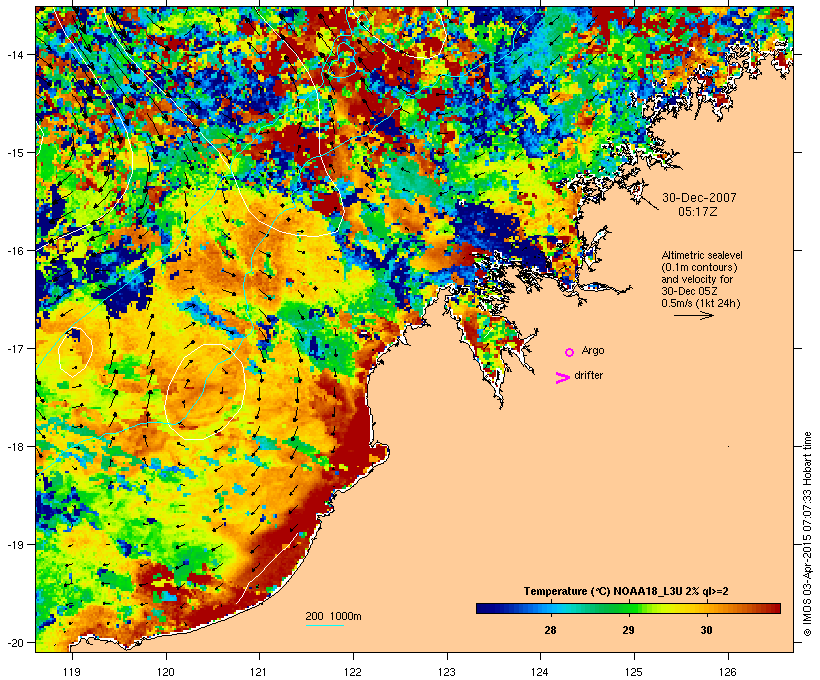Click the magenta Argo circle marker
Screen dimensions: 820x680
point(569,353)
